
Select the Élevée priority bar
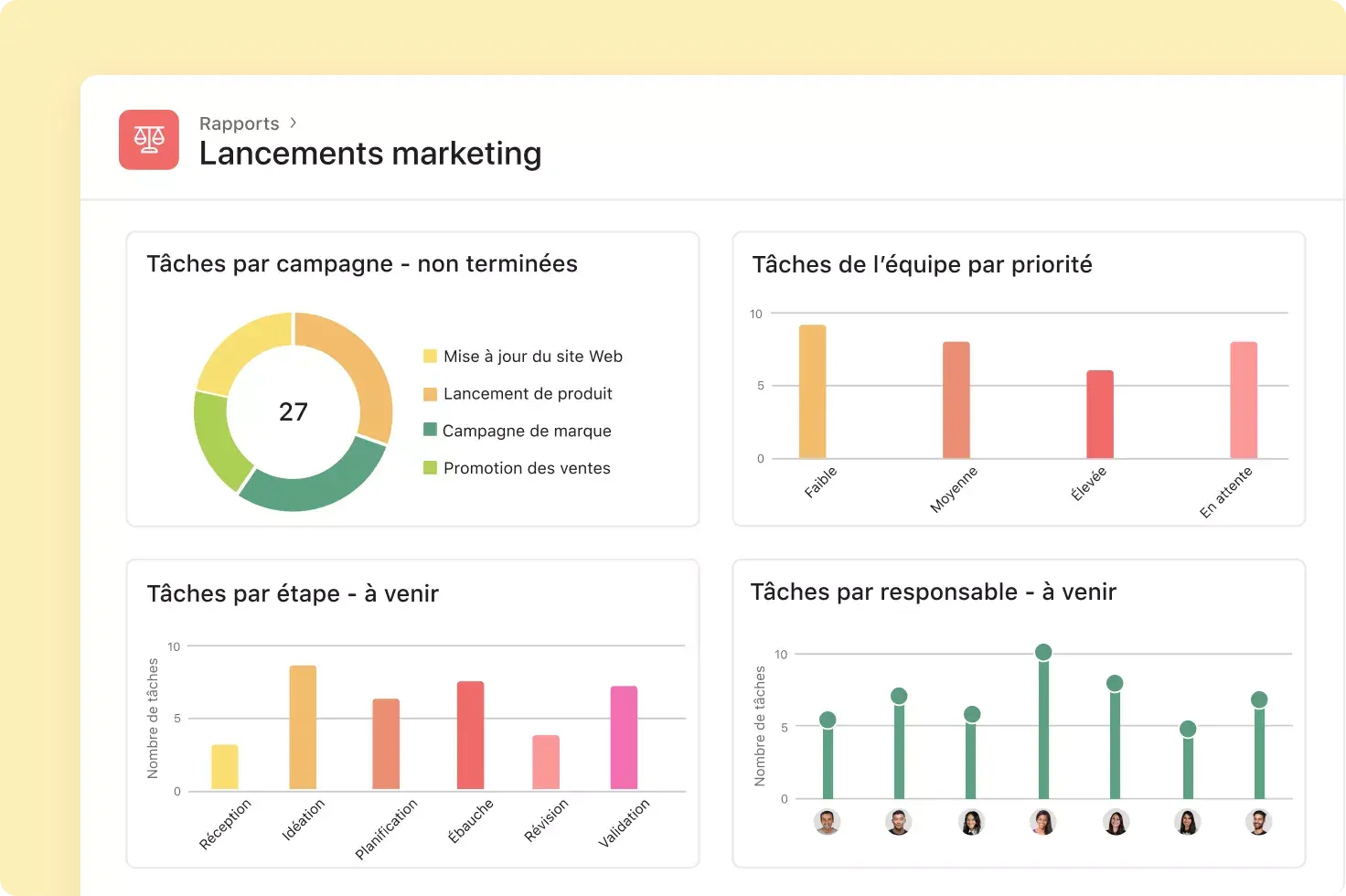coord(1100,414)
